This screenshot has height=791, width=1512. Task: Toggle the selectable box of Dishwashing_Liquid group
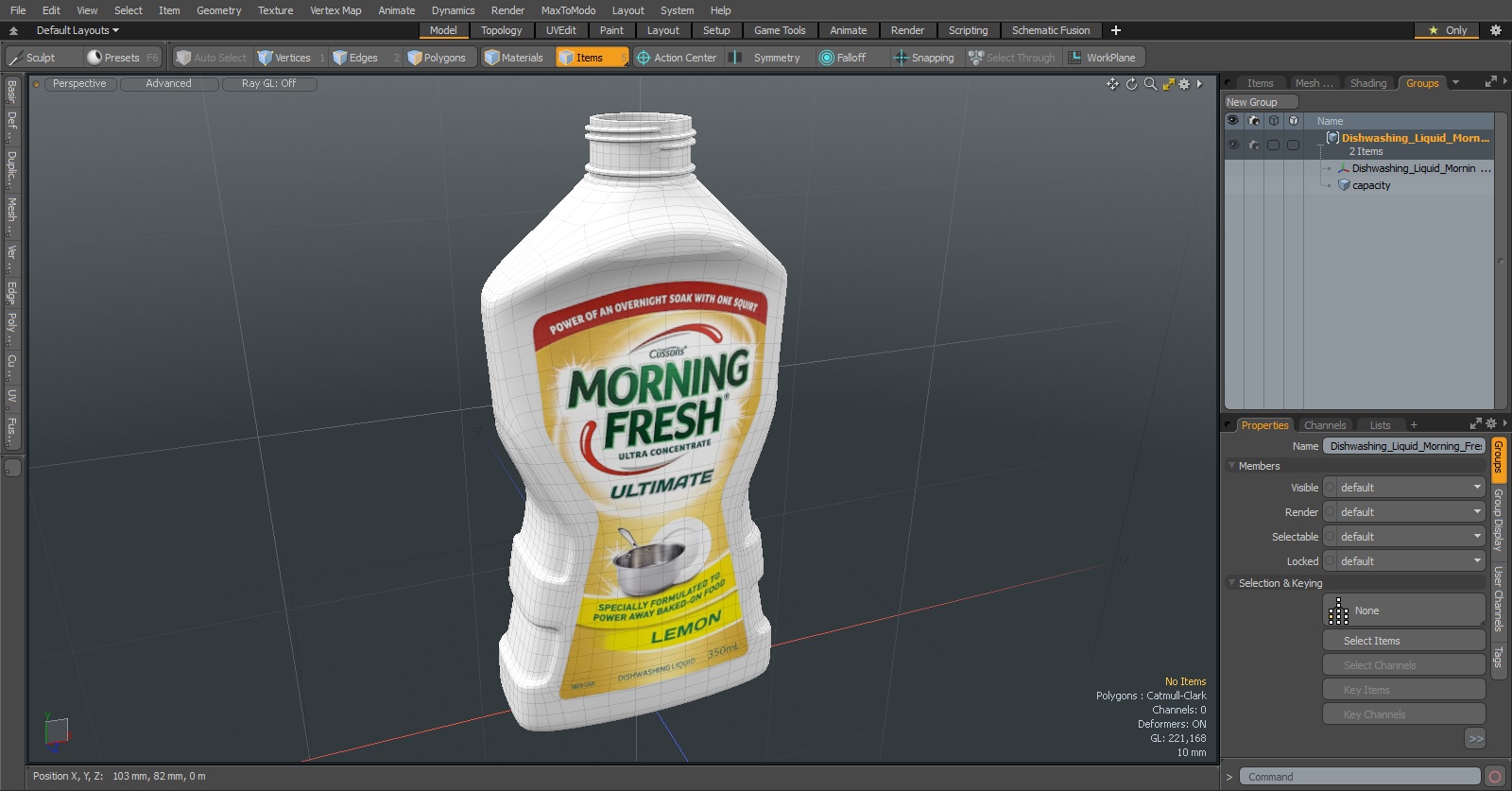point(1273,145)
